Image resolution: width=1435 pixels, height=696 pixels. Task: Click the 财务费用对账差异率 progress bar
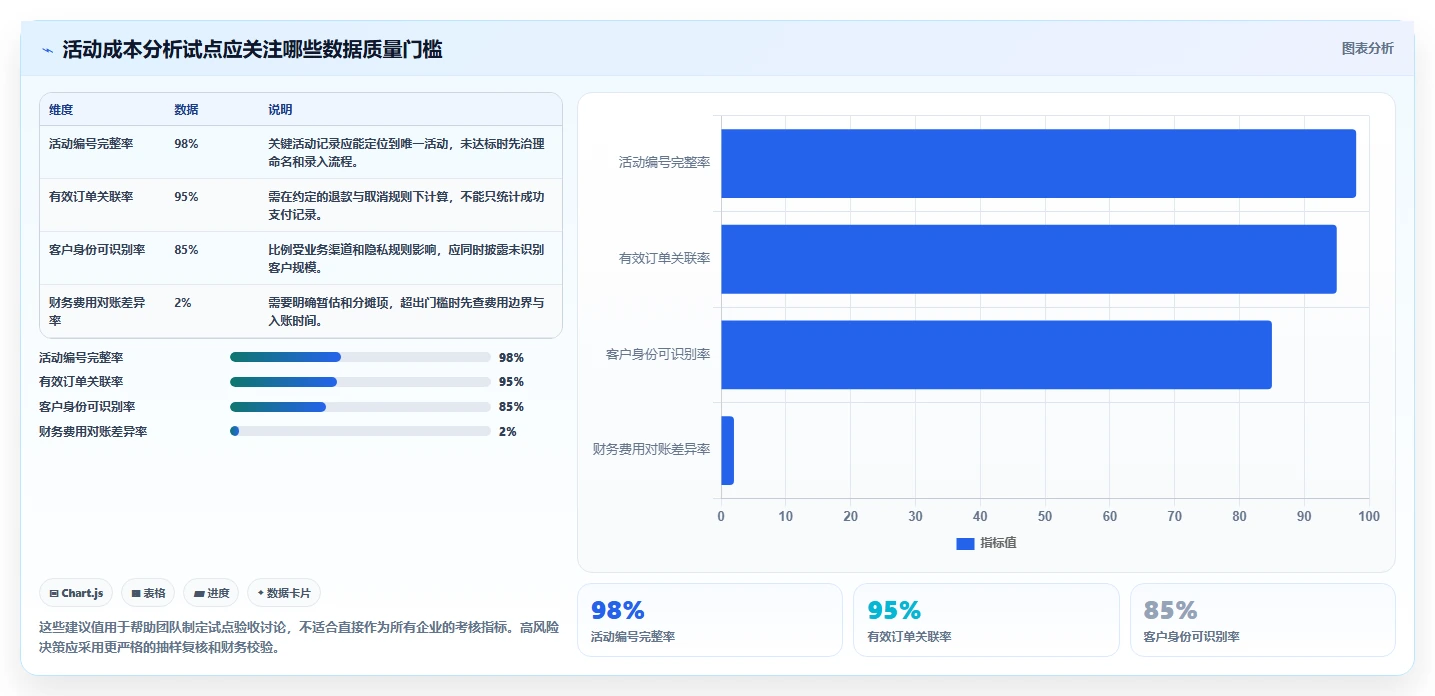(360, 431)
